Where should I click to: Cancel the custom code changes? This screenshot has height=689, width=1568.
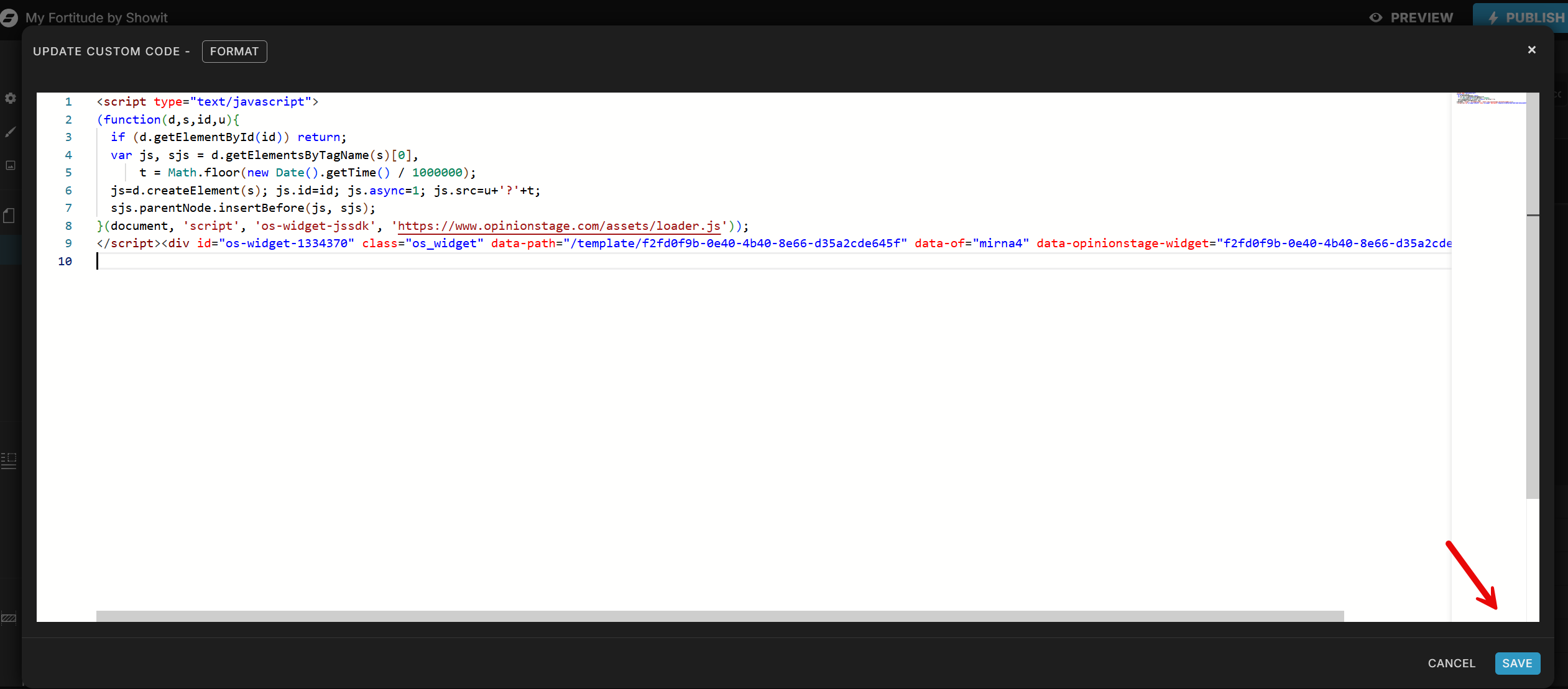pos(1451,664)
